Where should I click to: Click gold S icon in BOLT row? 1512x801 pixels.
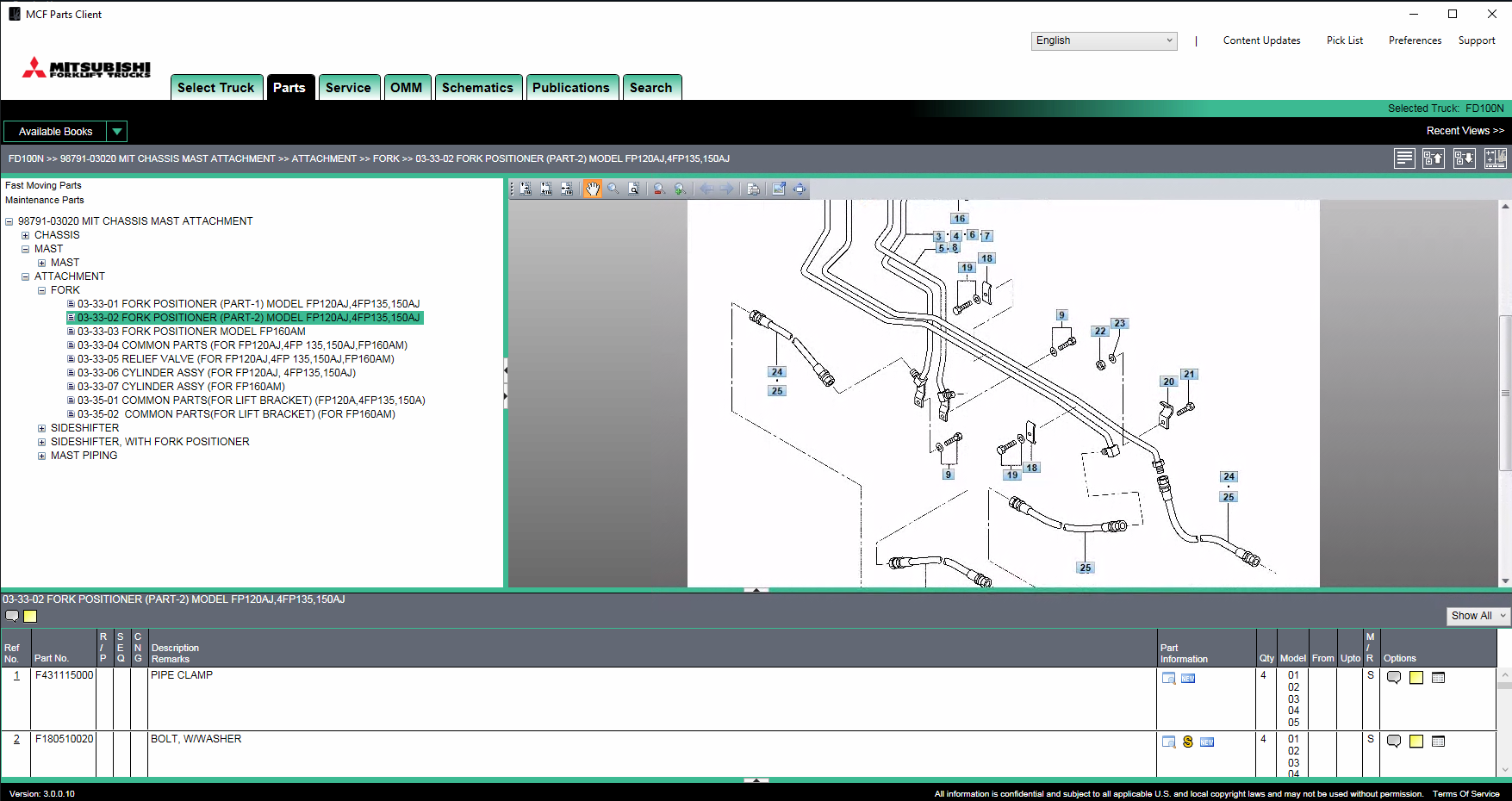click(1188, 742)
